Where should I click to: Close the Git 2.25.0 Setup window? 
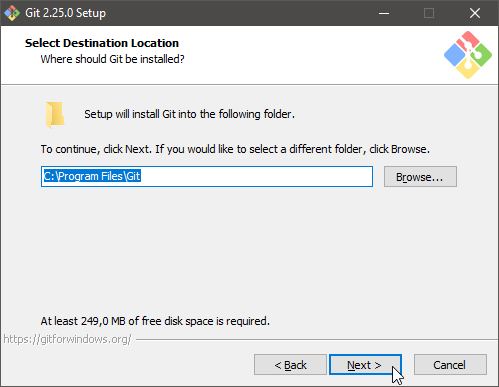point(475,13)
